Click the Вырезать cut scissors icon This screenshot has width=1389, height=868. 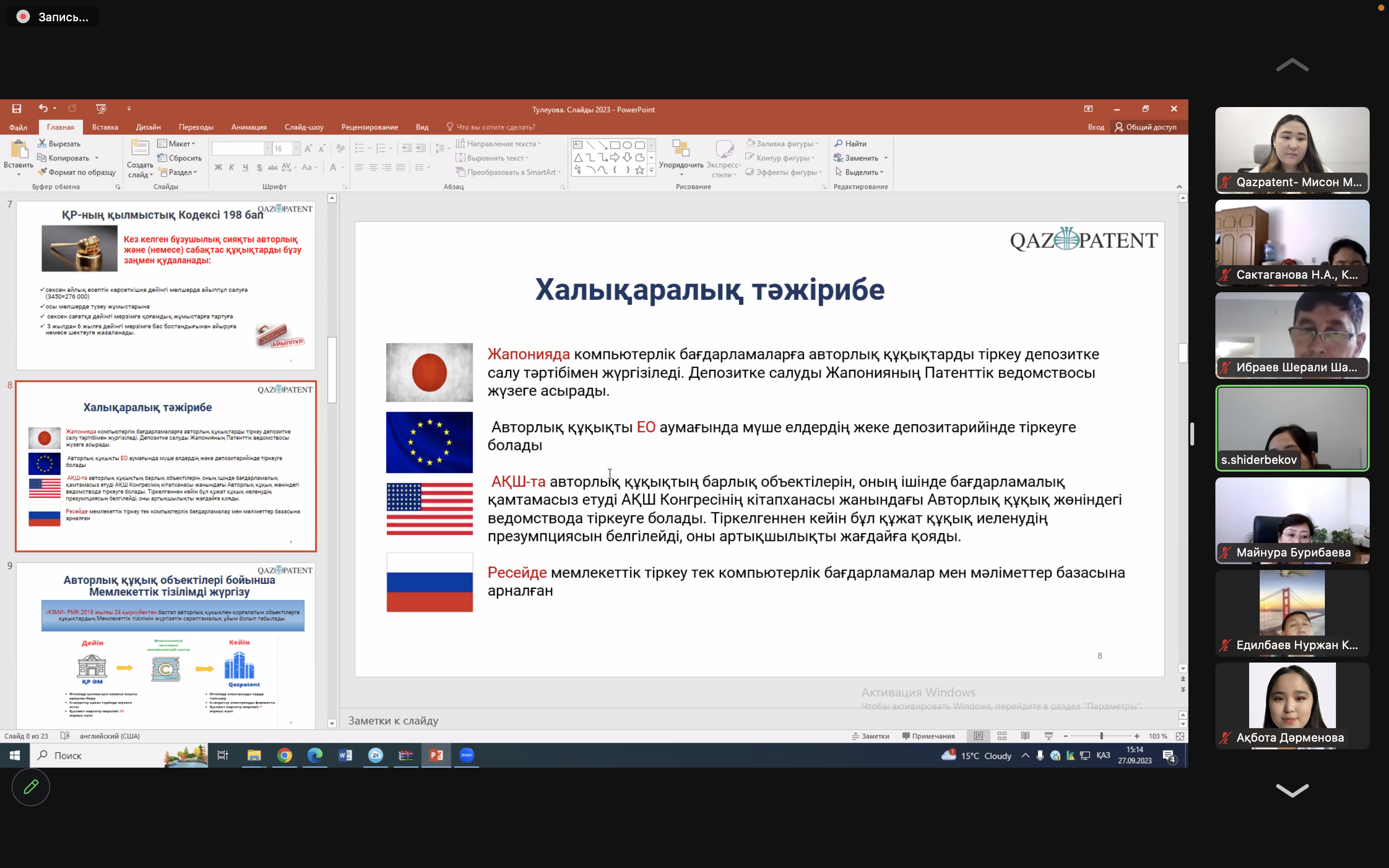click(42, 144)
